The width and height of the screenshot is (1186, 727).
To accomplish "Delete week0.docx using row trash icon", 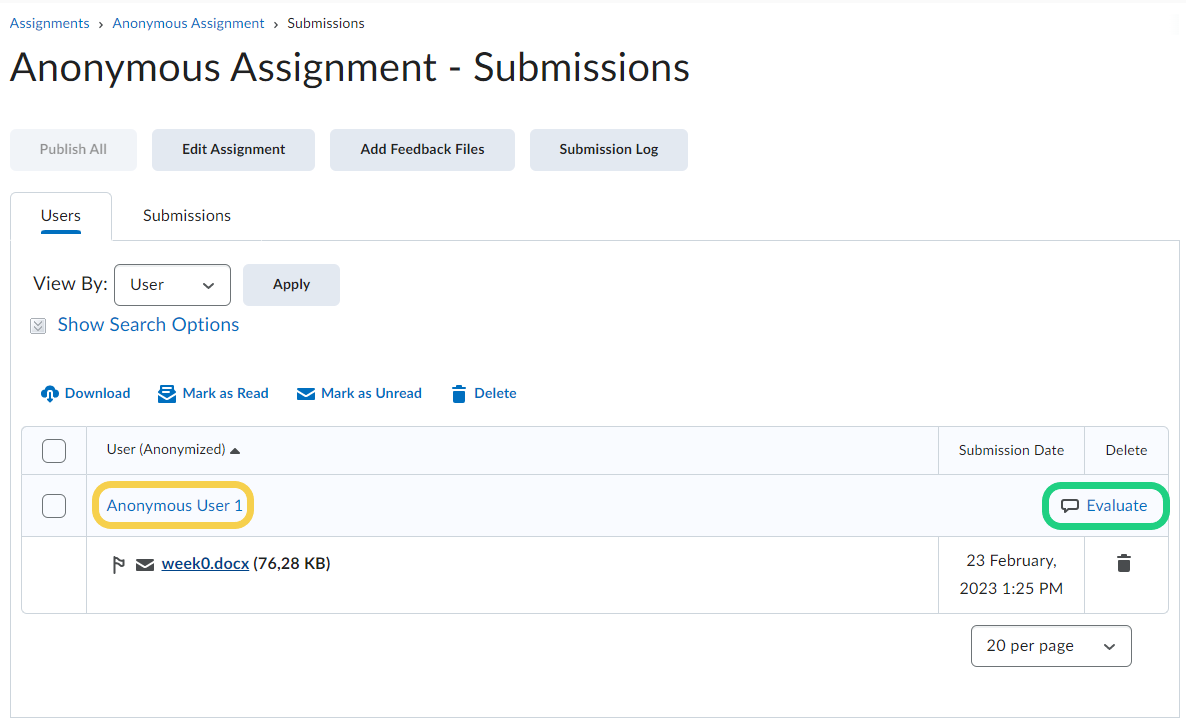I will [1124, 564].
